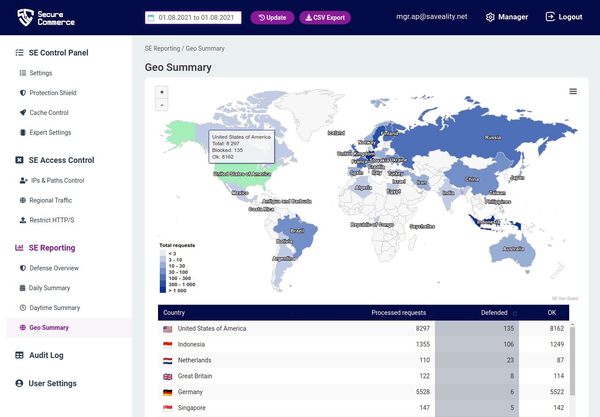This screenshot has height=417, width=600.
Task: Zoom in on the map with plus
Action: (162, 92)
